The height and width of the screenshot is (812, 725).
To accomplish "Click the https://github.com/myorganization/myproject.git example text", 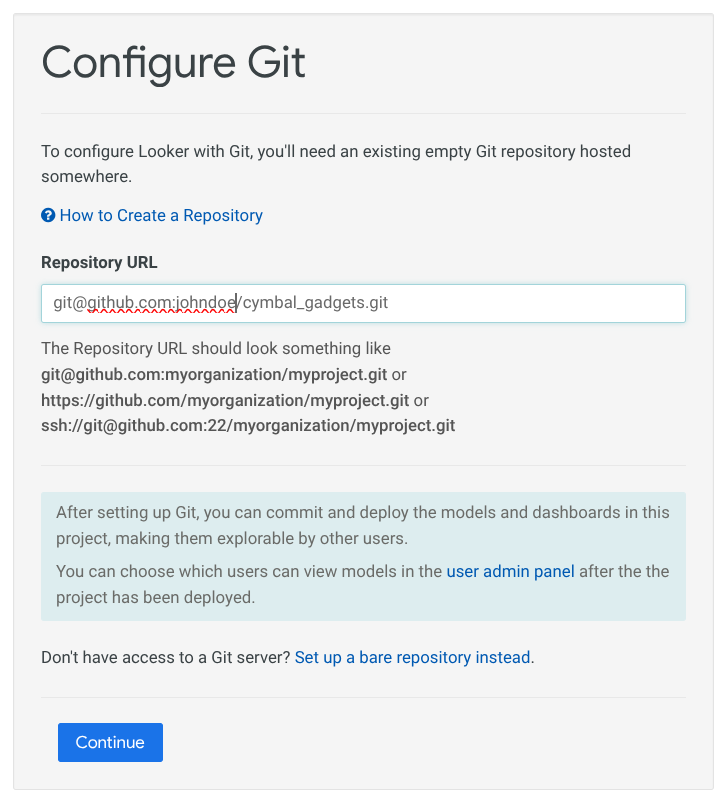I will click(x=225, y=400).
